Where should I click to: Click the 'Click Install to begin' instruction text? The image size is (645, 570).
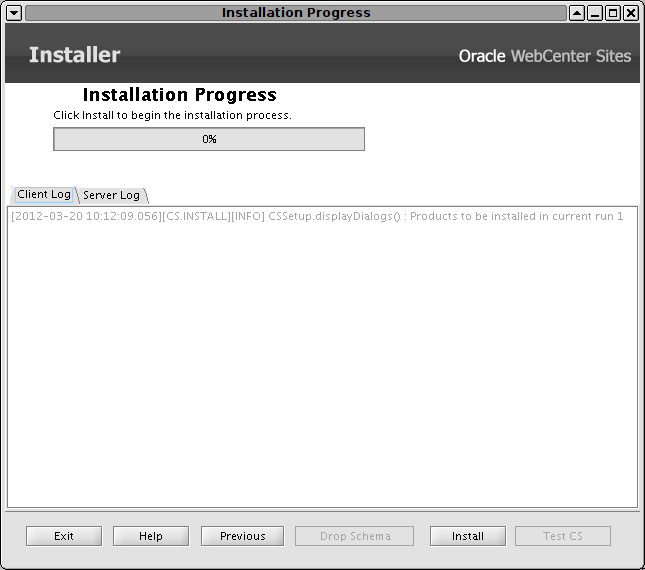pos(172,116)
